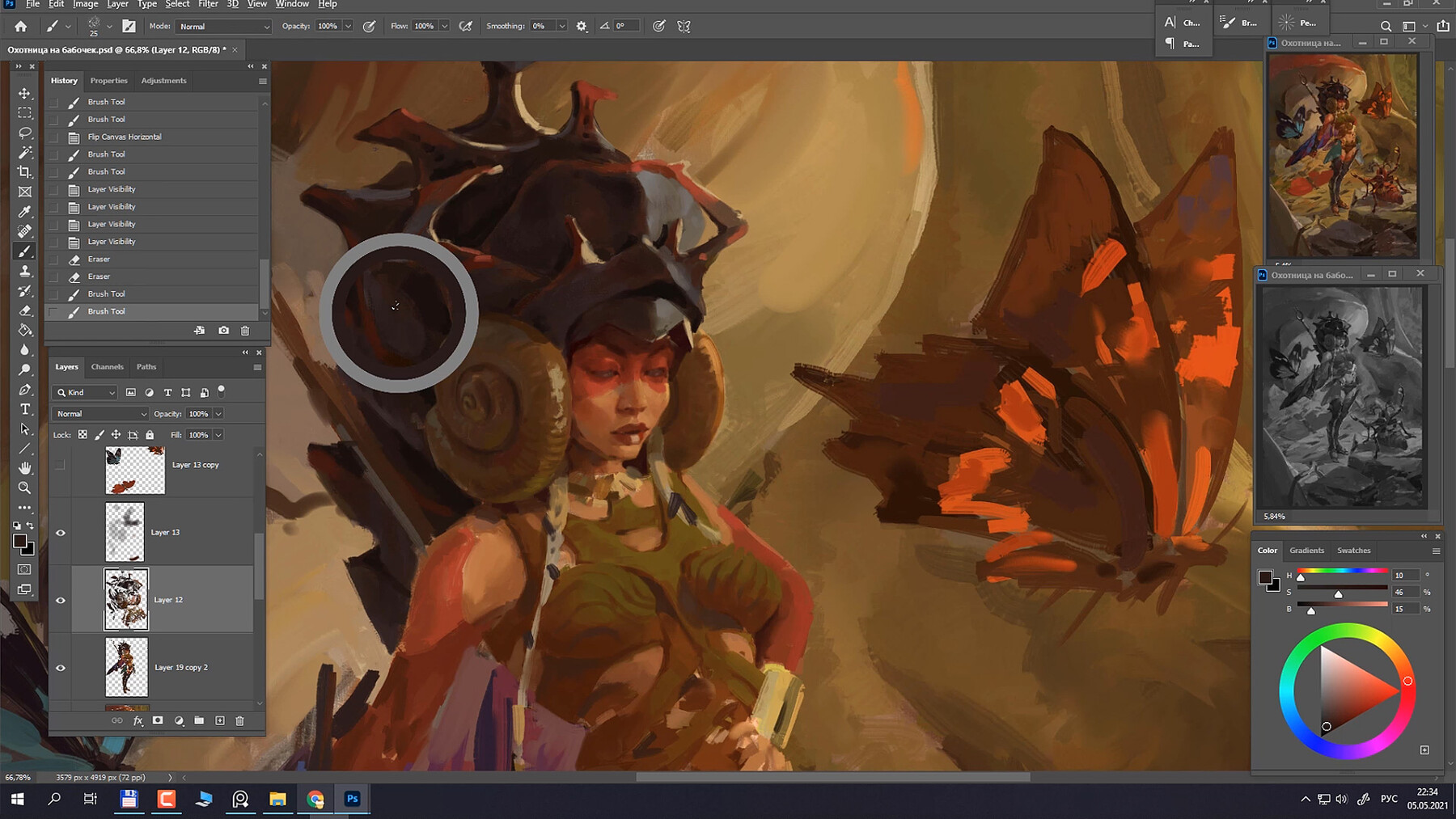Select the Spot Healing Brush tool

point(24,231)
